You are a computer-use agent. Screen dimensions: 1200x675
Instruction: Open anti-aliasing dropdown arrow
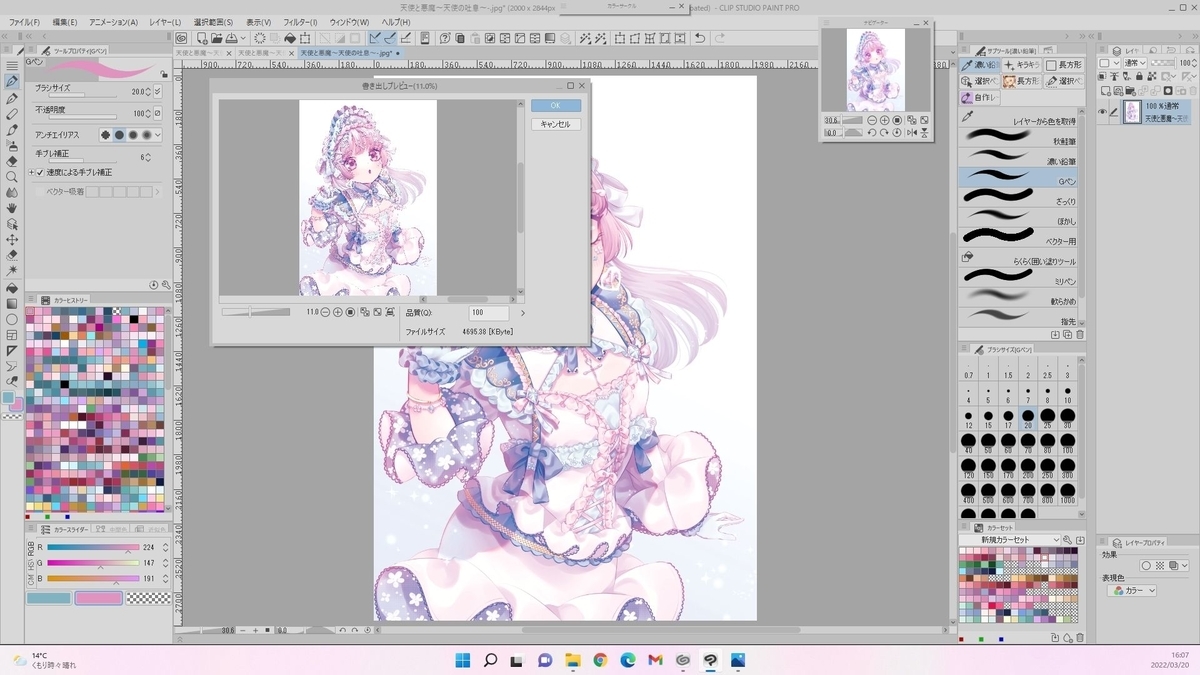click(x=157, y=135)
